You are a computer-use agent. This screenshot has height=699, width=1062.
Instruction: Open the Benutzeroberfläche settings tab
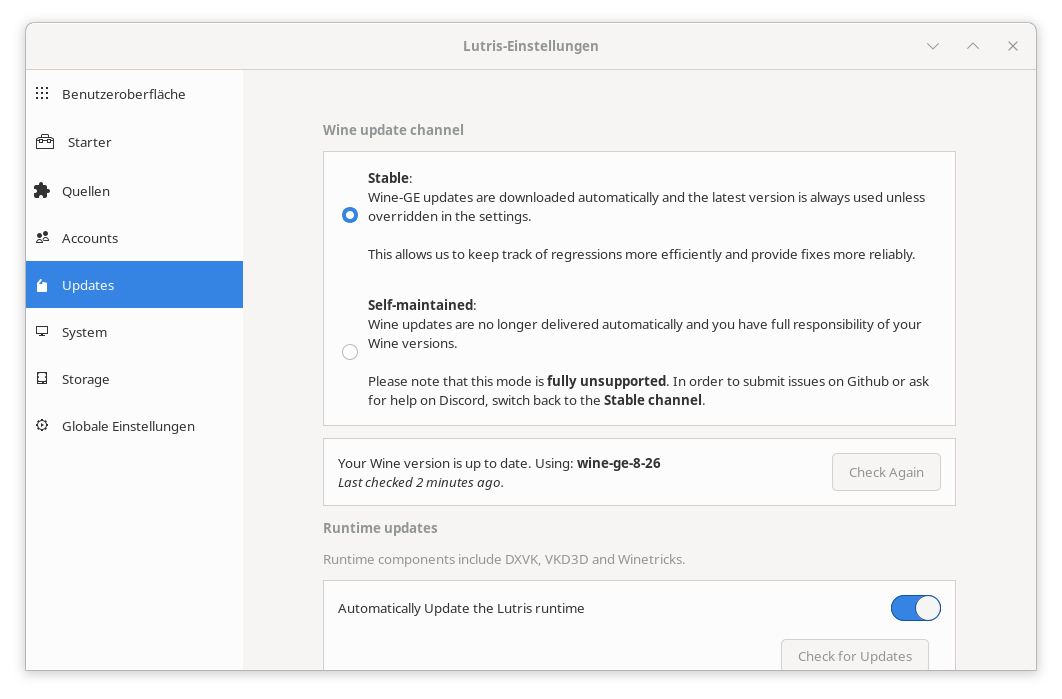(x=124, y=94)
